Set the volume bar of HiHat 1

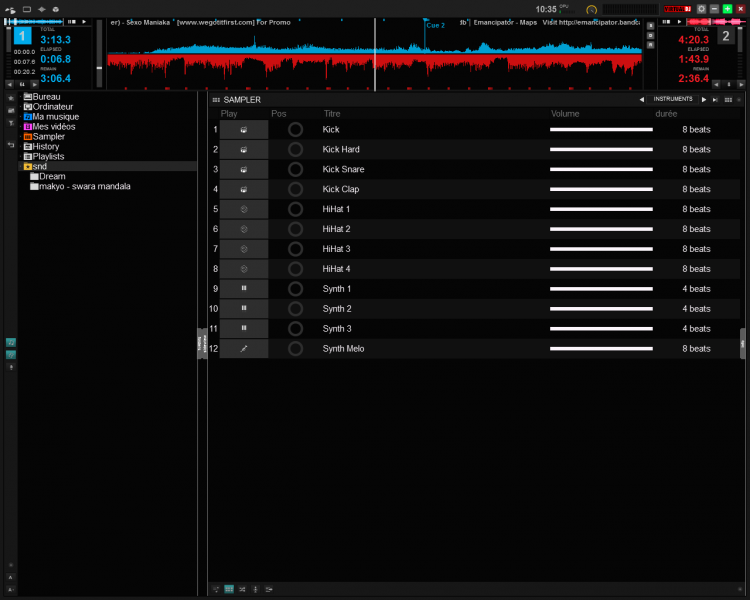[x=601, y=209]
